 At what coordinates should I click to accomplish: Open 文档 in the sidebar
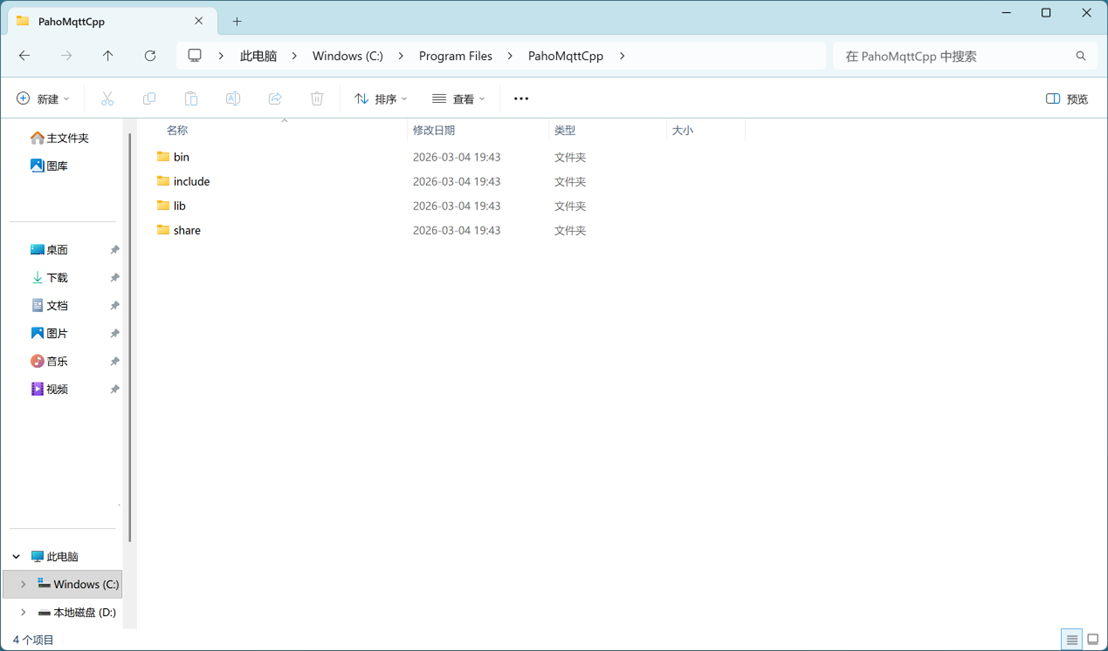click(49, 305)
